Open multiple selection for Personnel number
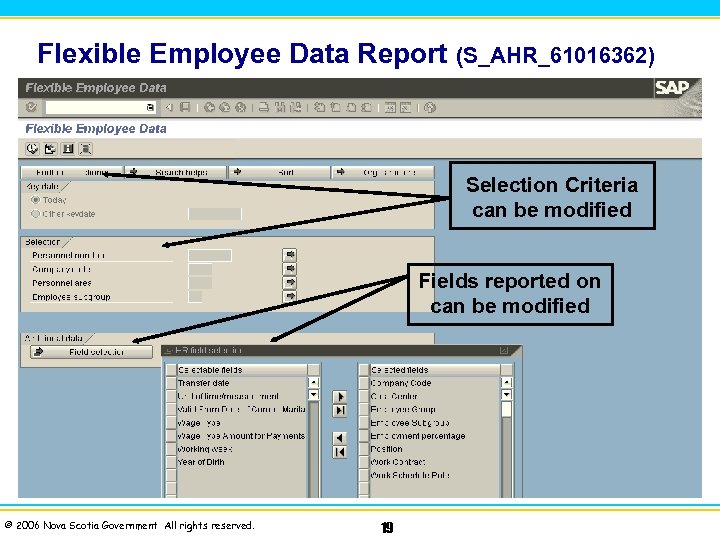The image size is (720, 540). click(x=290, y=255)
